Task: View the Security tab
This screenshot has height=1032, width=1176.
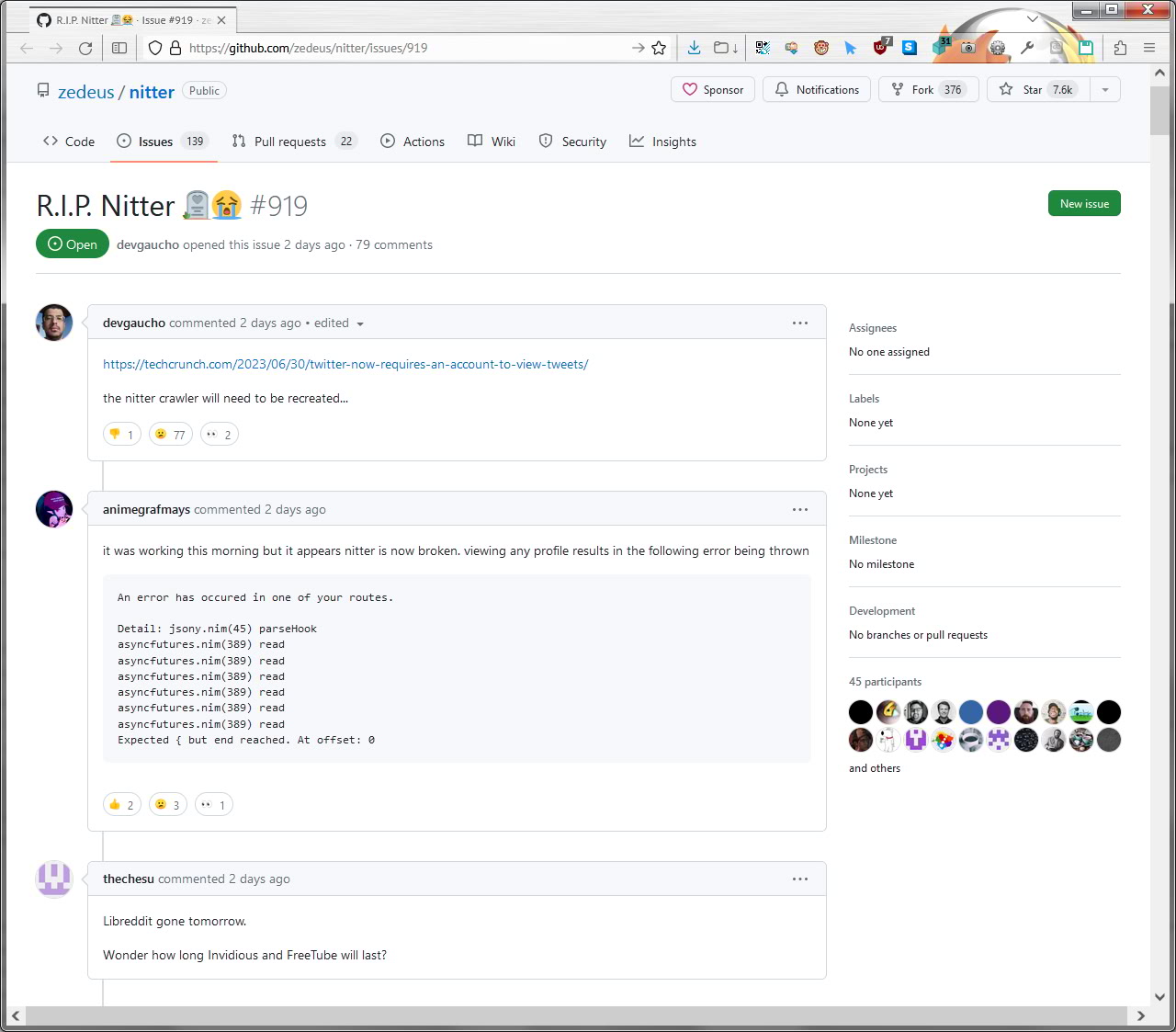Action: (572, 142)
